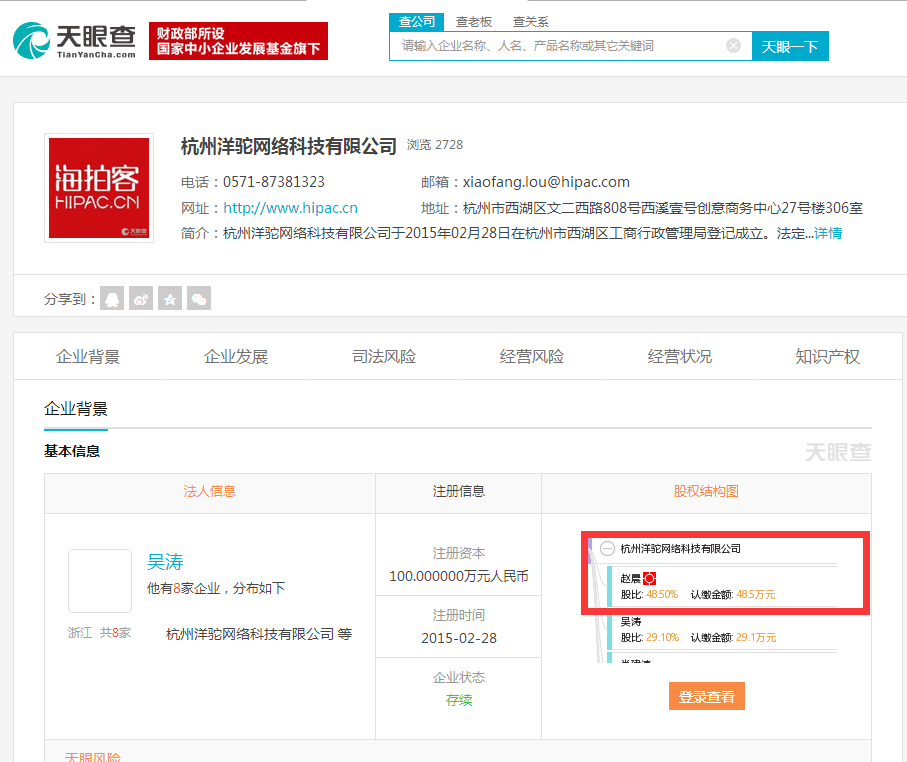Select the 查老板 search tab
The height and width of the screenshot is (762, 907).
coord(474,22)
